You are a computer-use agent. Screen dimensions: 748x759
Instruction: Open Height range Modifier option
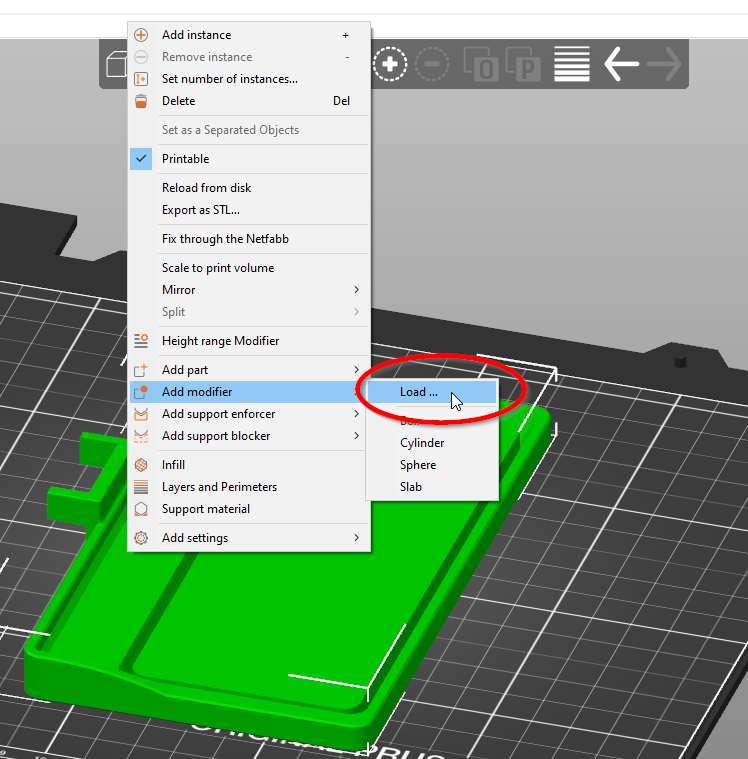[x=249, y=341]
